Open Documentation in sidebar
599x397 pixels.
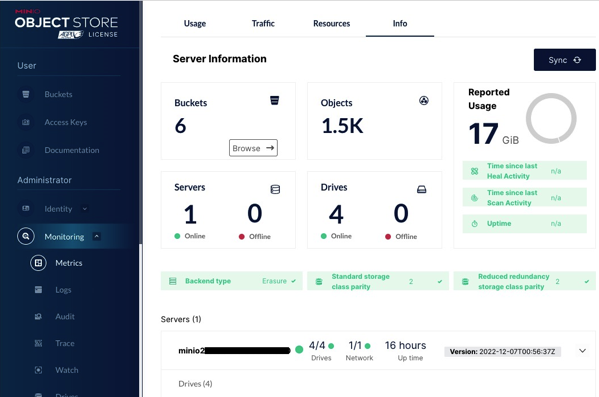coord(72,150)
